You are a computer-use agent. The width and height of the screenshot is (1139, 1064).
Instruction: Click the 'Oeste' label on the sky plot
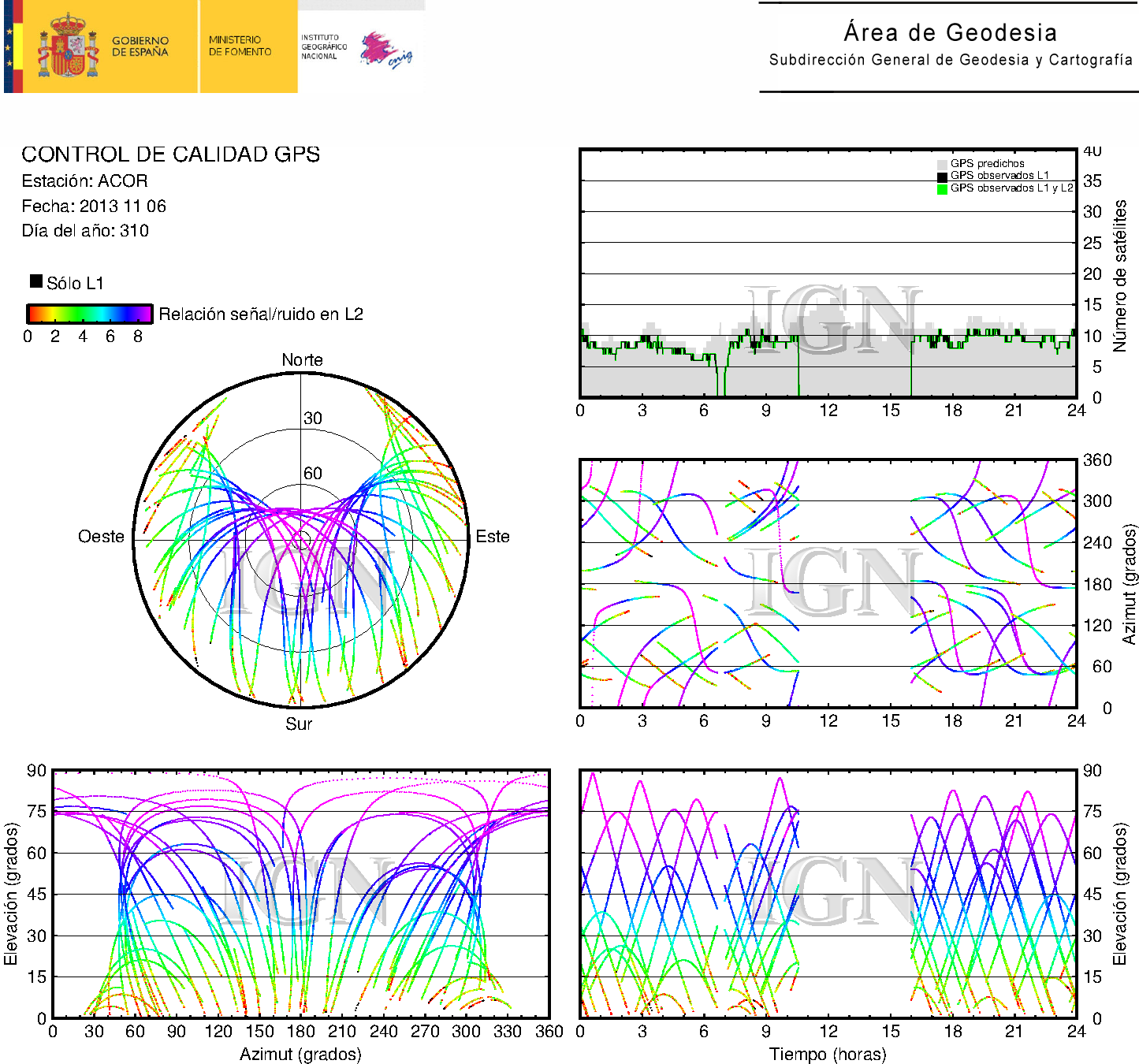pos(101,537)
